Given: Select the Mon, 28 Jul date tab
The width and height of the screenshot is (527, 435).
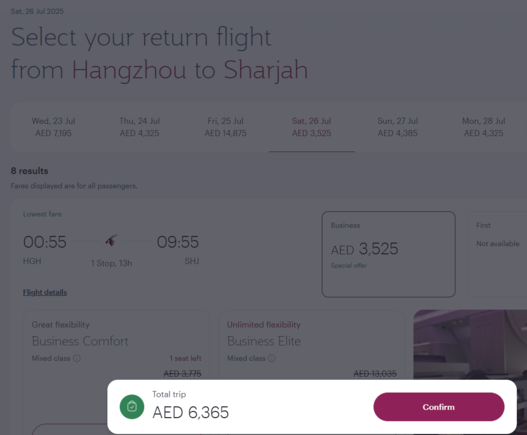Looking at the screenshot, I should tap(484, 127).
